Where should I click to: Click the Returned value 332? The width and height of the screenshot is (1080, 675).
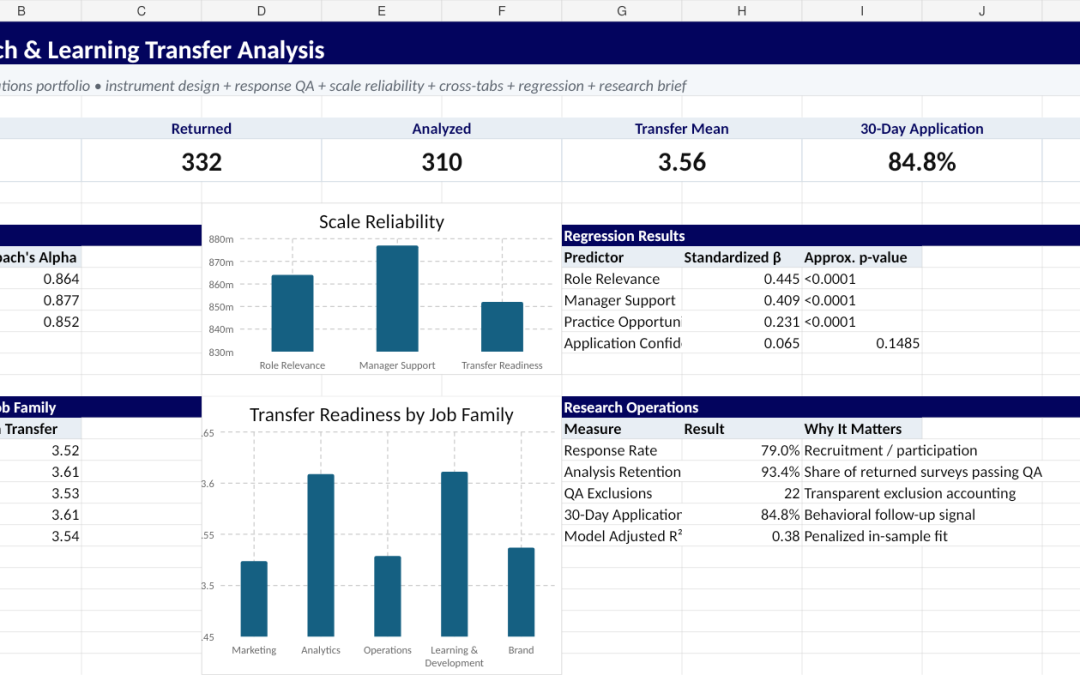click(202, 162)
